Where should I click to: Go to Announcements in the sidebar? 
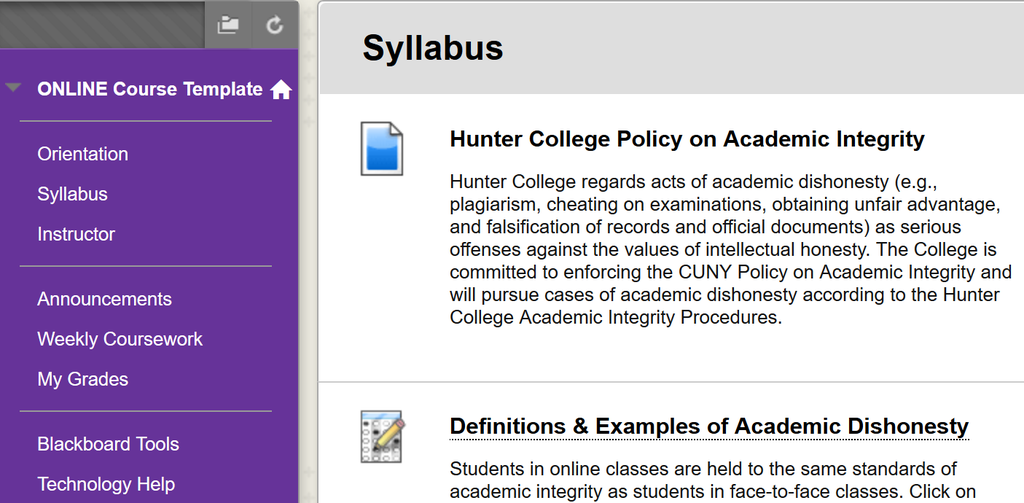coord(104,299)
